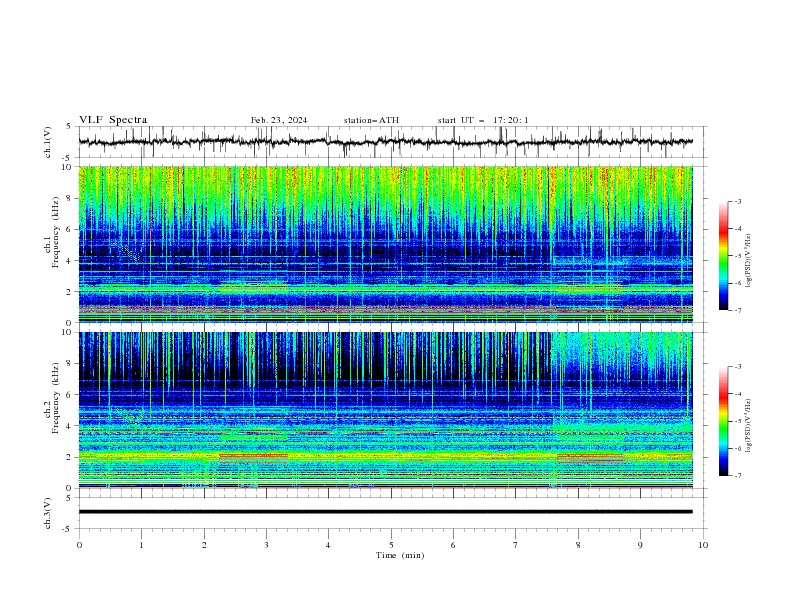
Task: Click the time axis tick label '0'
Action: (79, 545)
